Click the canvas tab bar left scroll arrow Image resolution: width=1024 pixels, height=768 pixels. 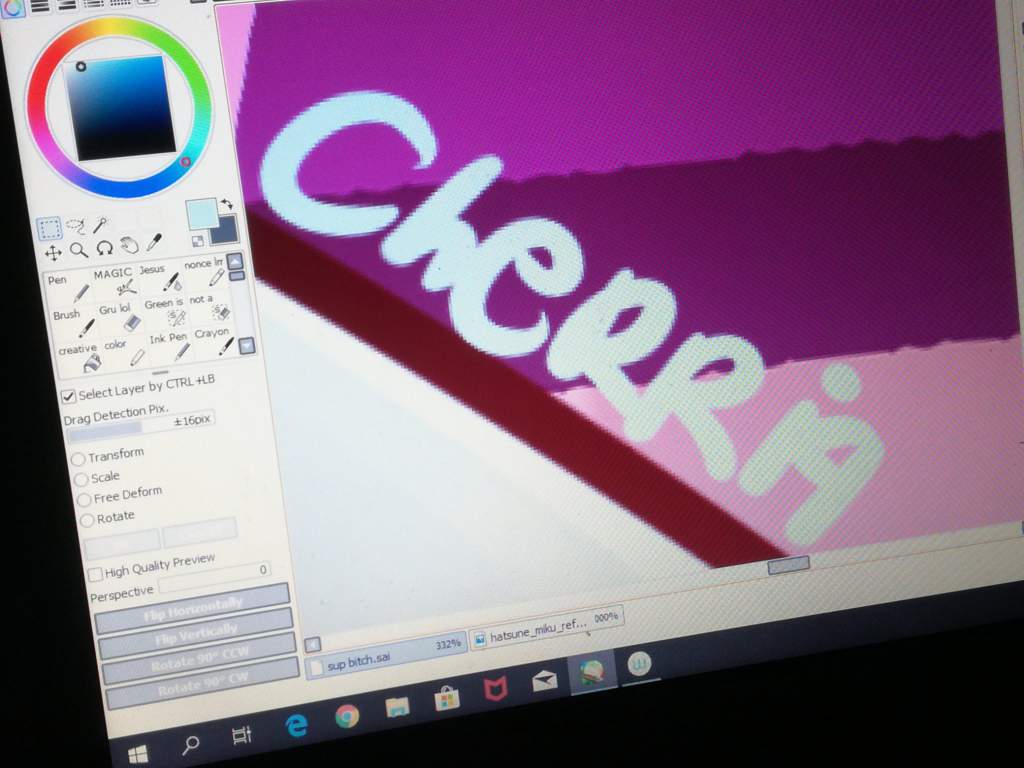(313, 645)
